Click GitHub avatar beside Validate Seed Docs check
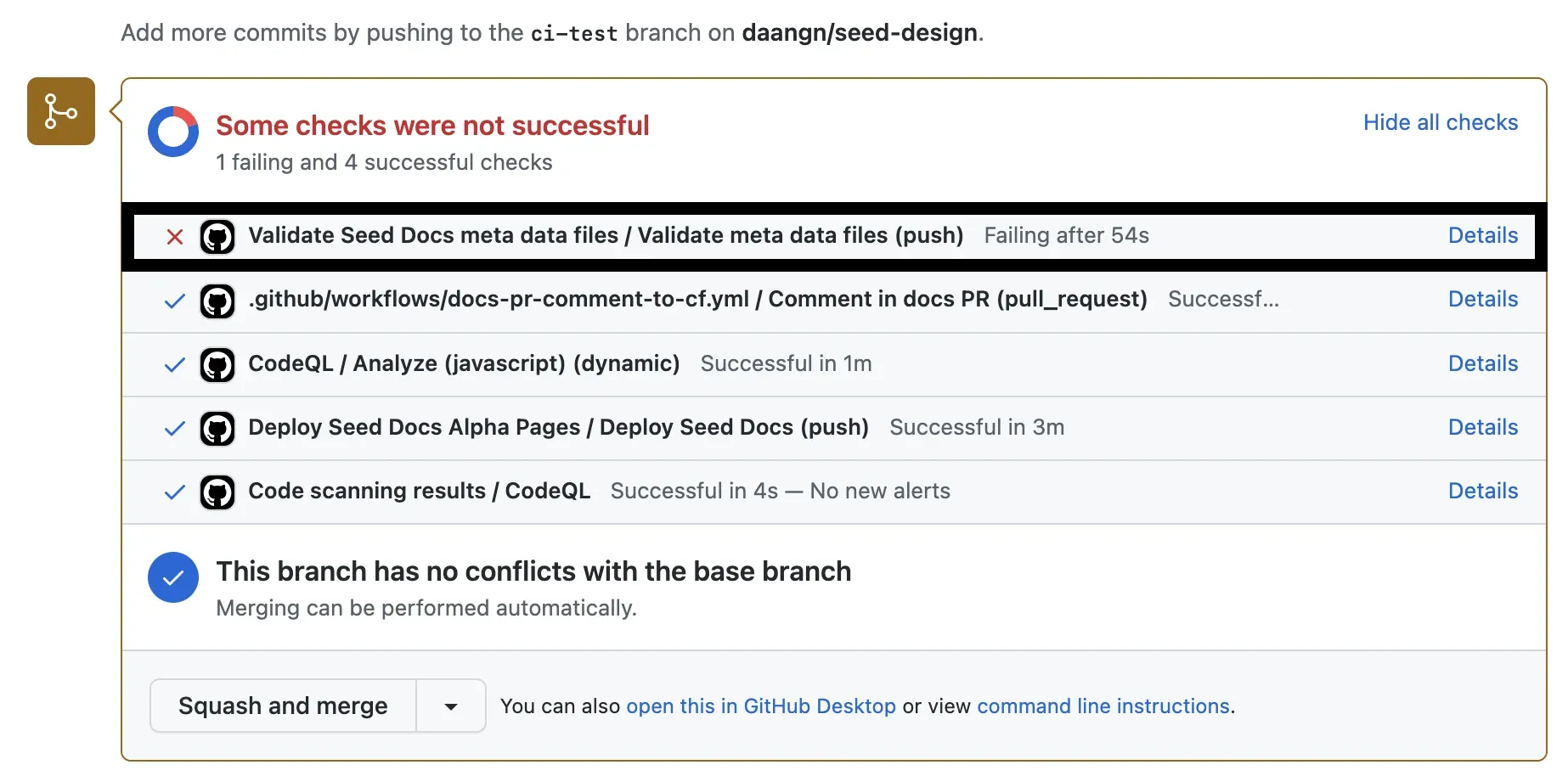This screenshot has width=1568, height=776. 217,237
